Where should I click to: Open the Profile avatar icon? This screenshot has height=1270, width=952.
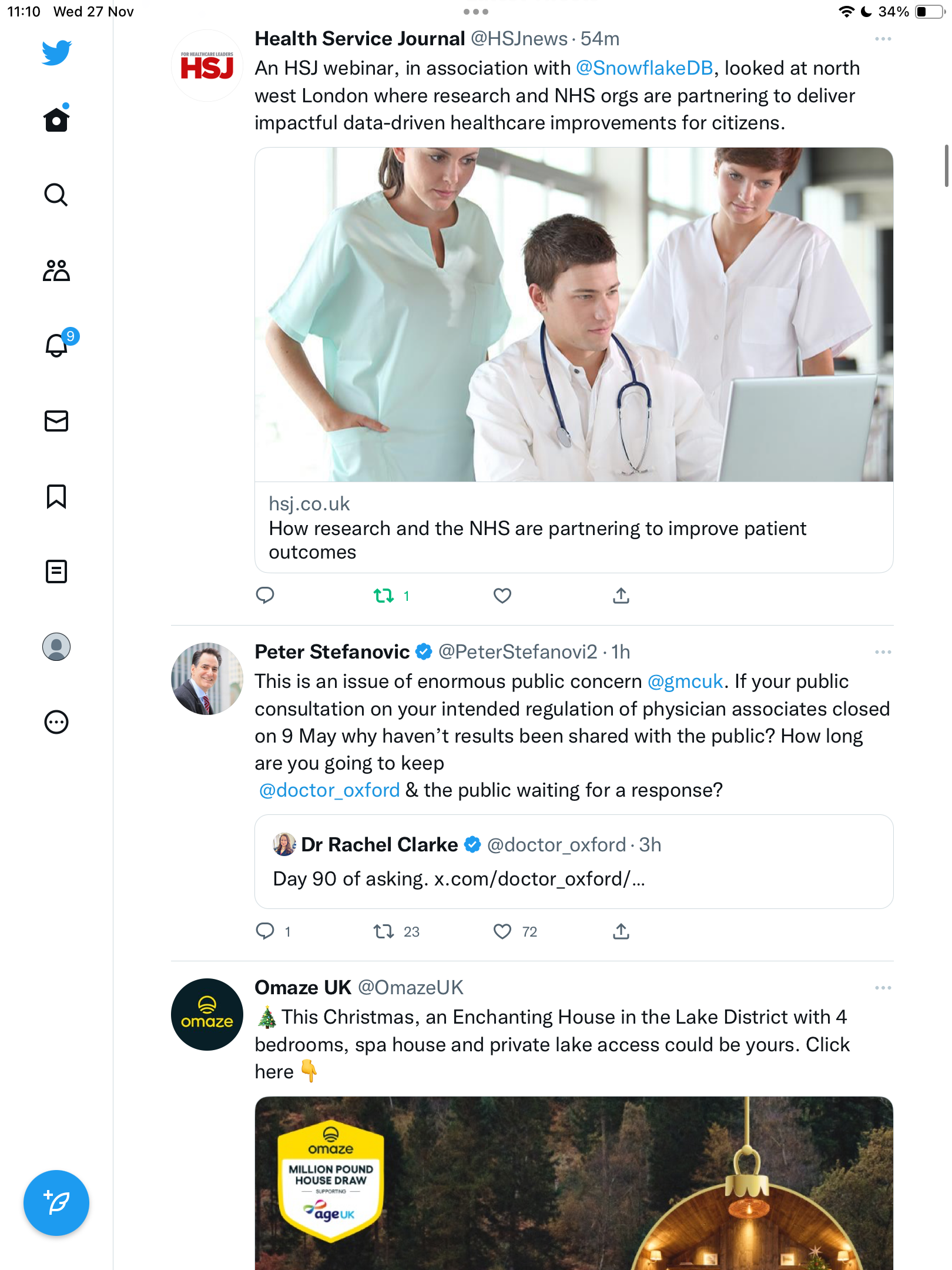click(x=56, y=647)
